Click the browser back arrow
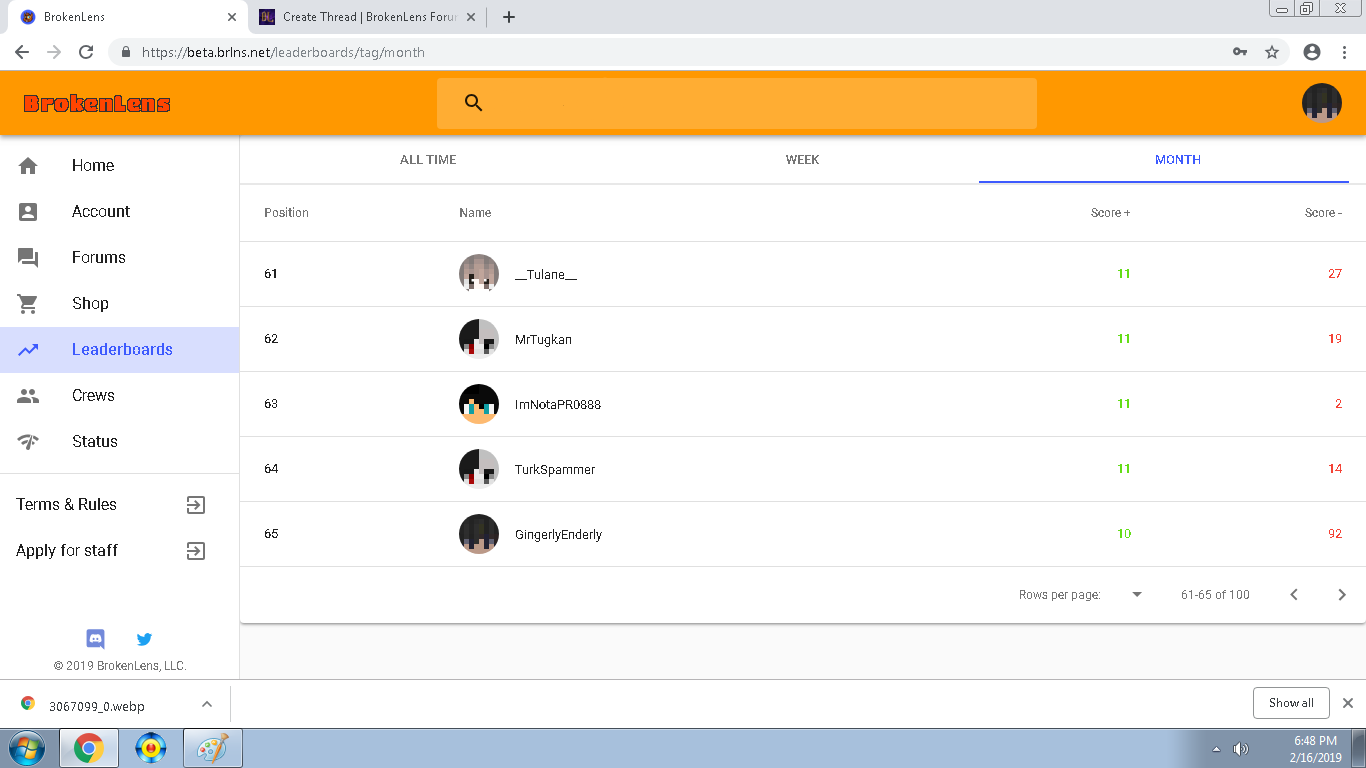 [x=22, y=52]
